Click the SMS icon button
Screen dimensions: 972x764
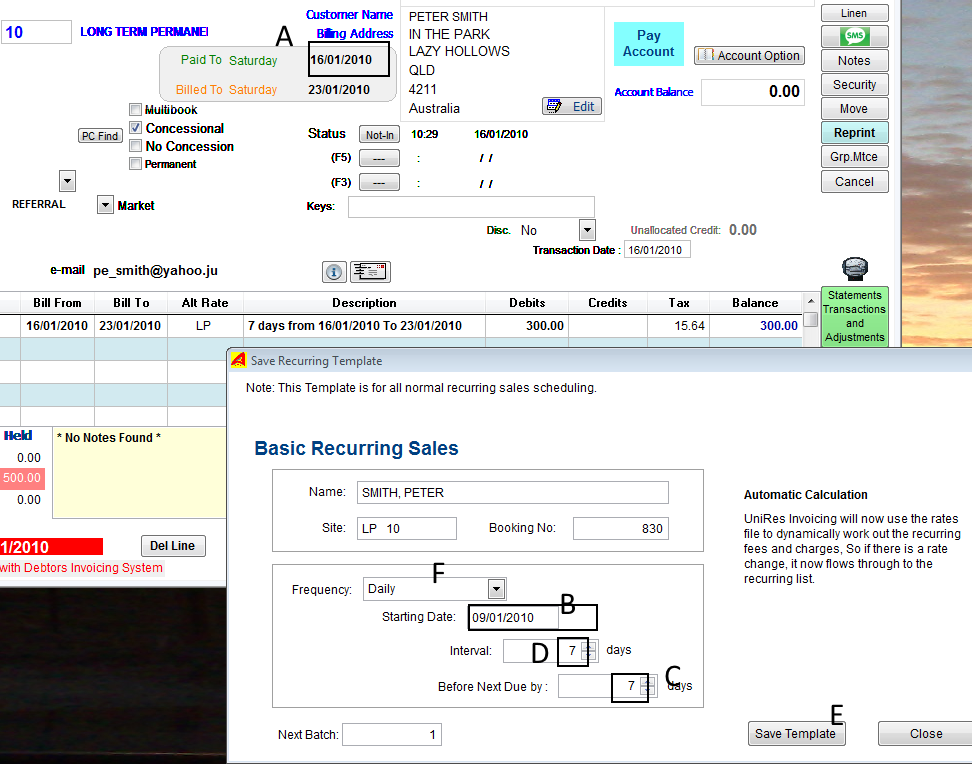pos(854,37)
